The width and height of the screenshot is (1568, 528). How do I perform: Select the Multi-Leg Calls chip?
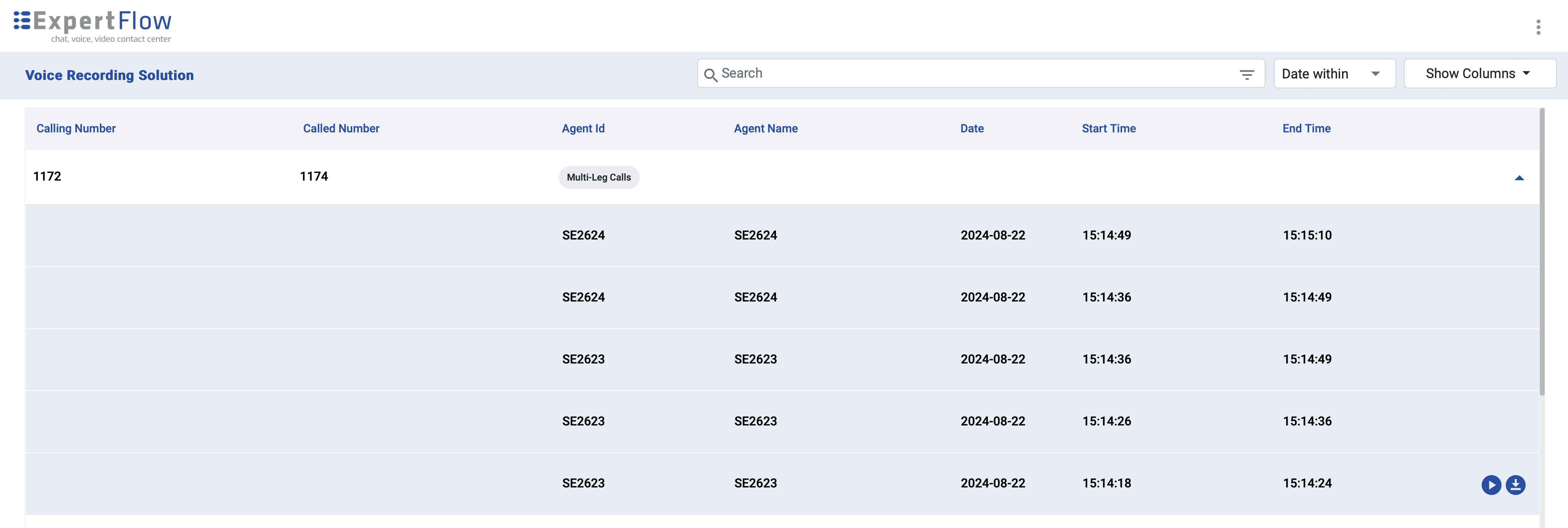point(599,177)
